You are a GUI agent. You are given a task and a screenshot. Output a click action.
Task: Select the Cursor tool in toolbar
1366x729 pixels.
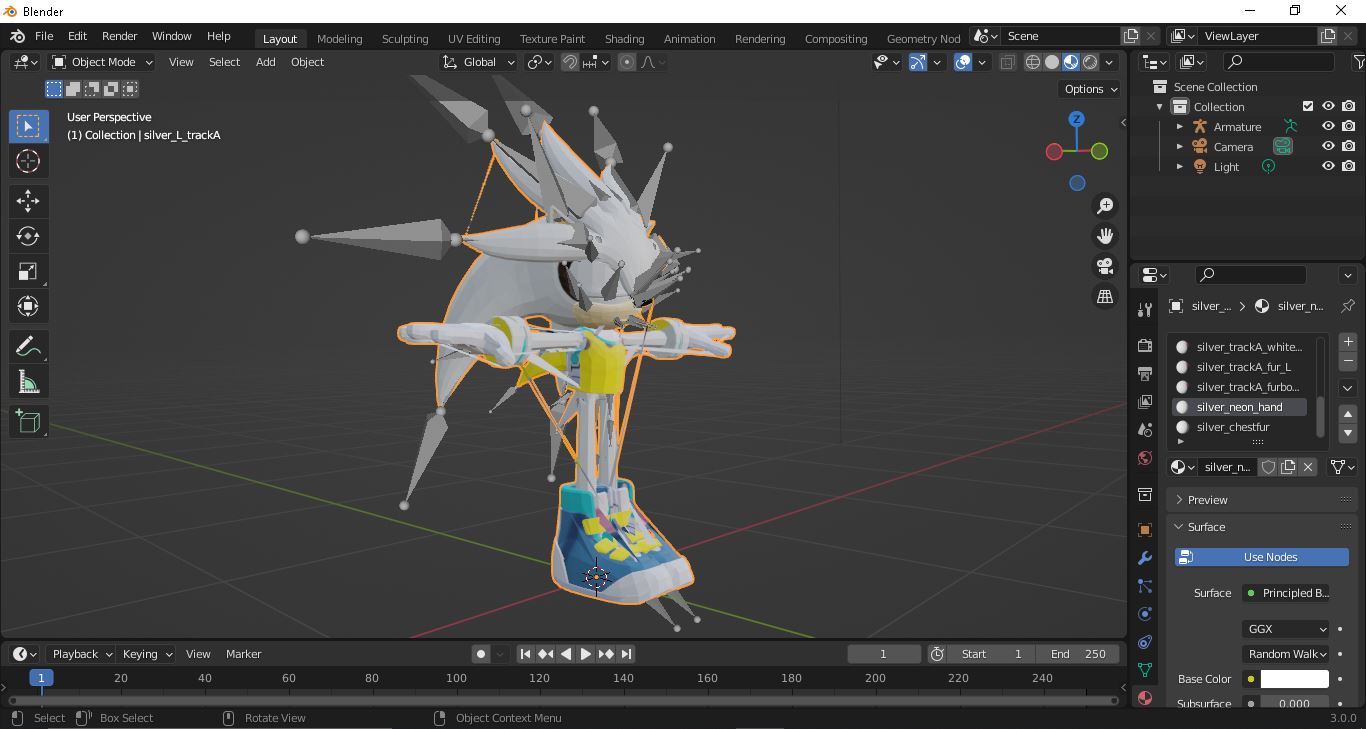(x=28, y=161)
